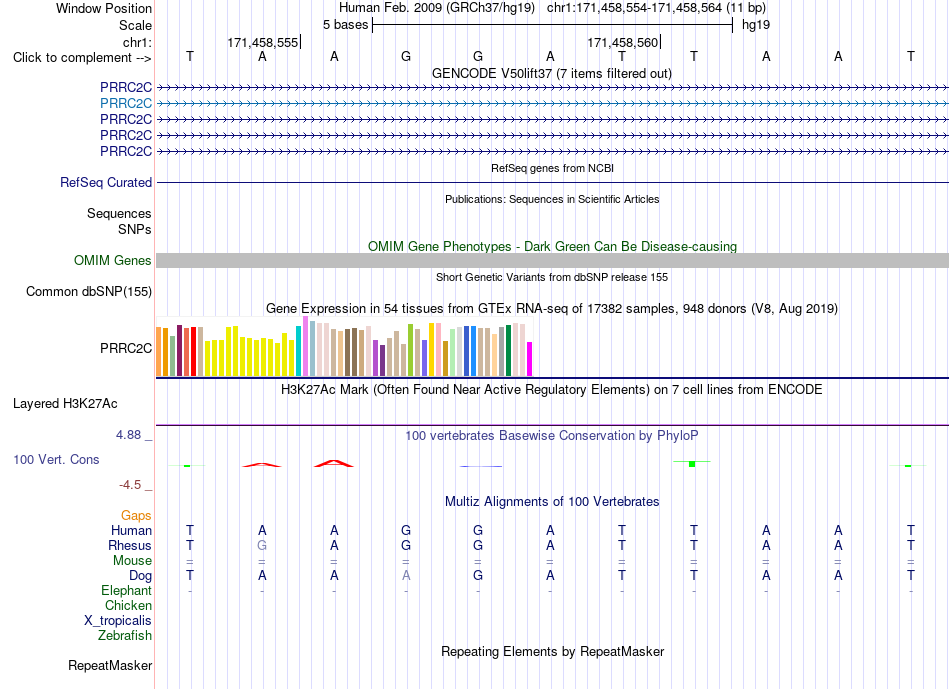950x689 pixels.
Task: Open 'Short Genetic Variants from dbSNP release 155'
Action: (552, 278)
